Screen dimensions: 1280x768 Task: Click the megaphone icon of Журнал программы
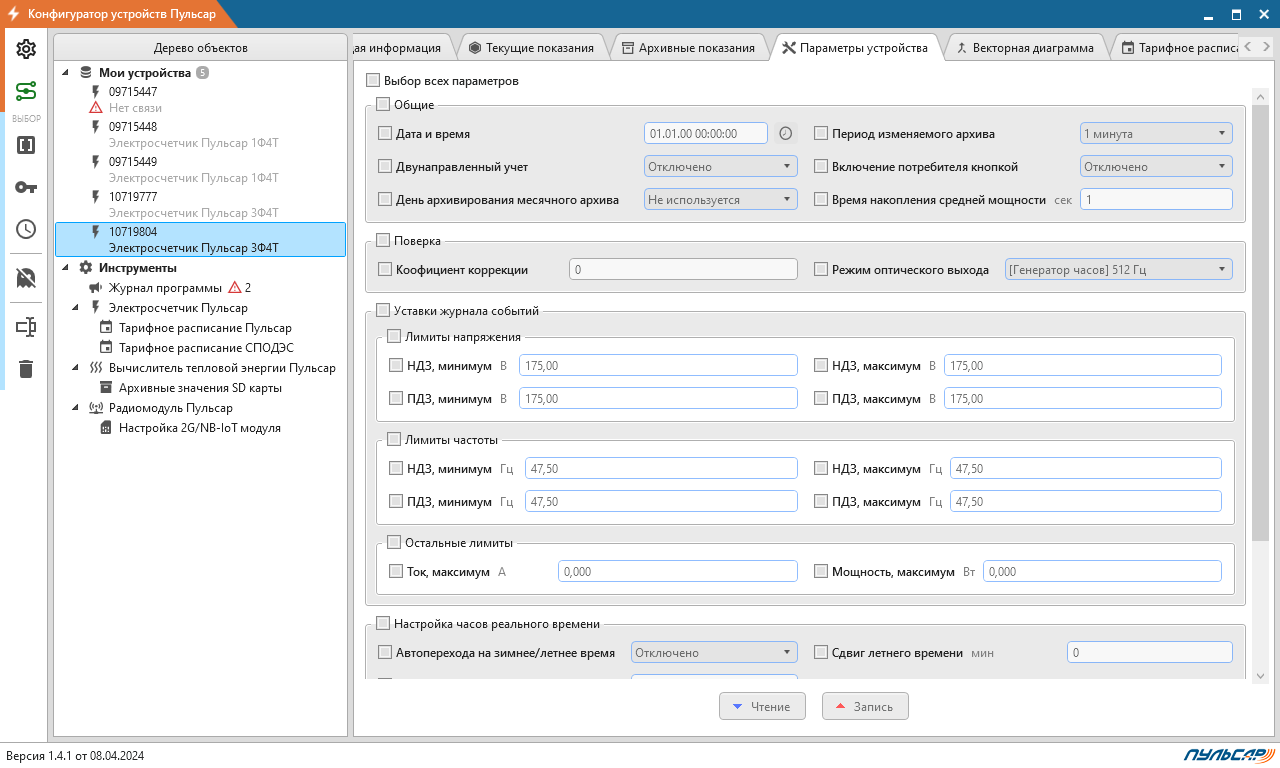(96, 288)
